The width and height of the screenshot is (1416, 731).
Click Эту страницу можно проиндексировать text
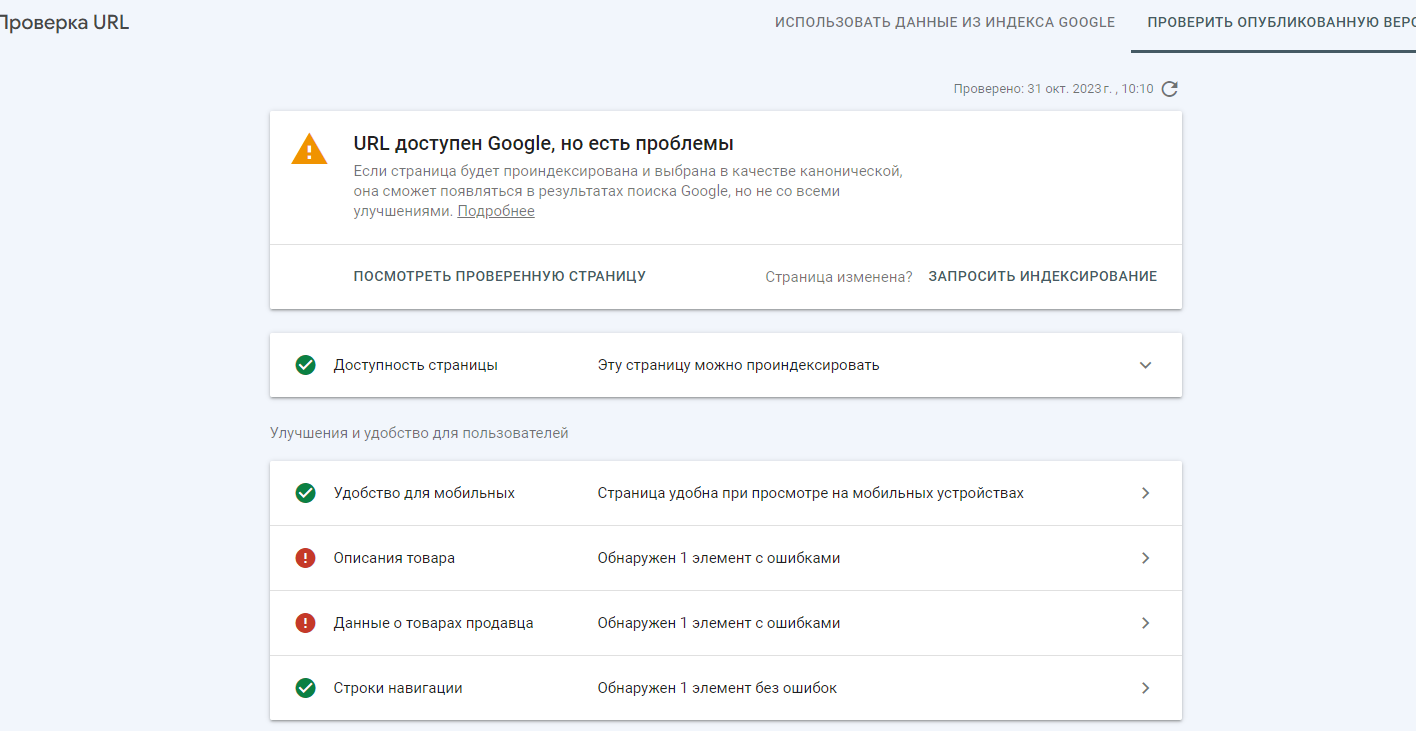tap(739, 365)
